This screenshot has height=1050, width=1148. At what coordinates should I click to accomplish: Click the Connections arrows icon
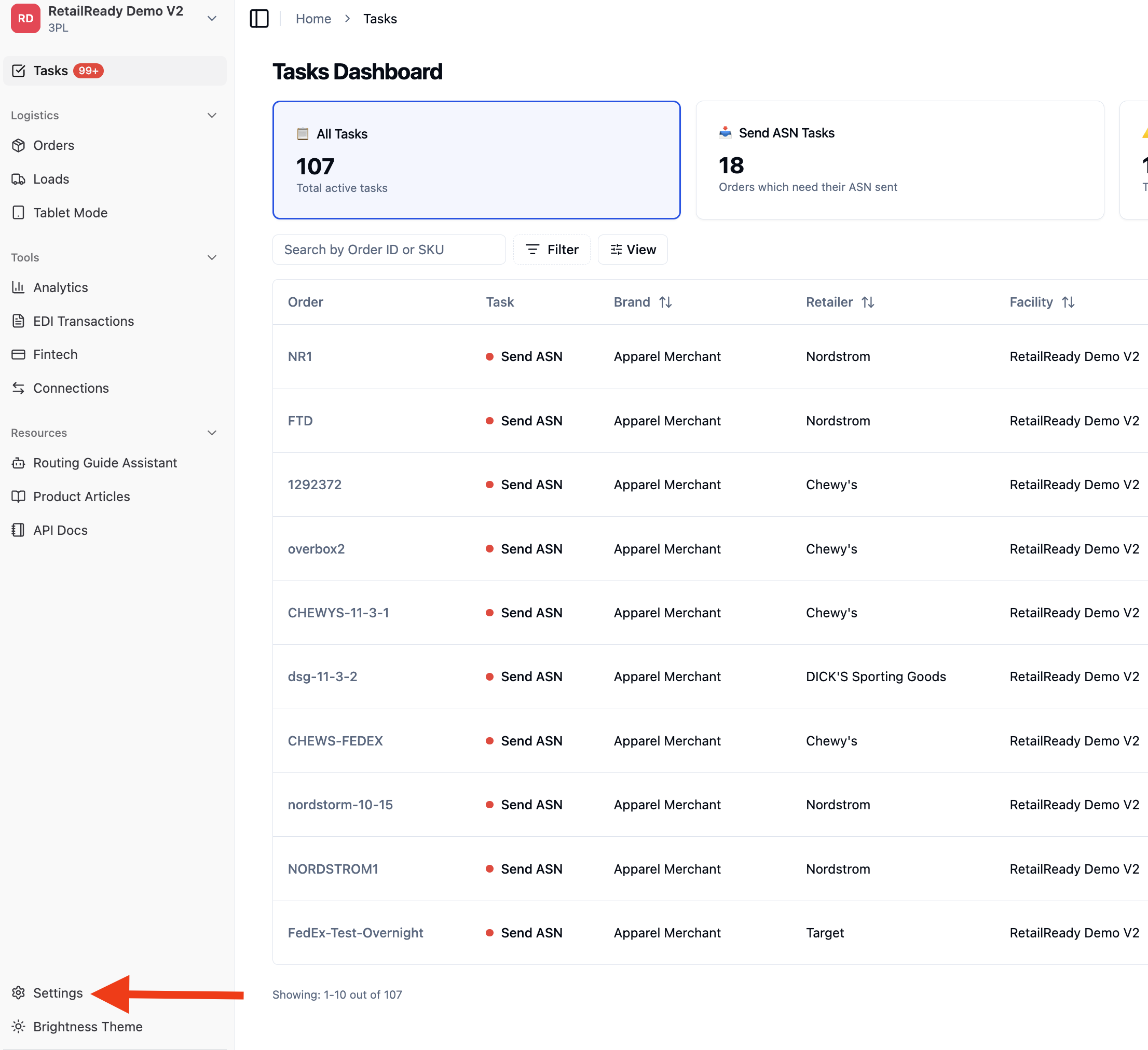point(18,388)
